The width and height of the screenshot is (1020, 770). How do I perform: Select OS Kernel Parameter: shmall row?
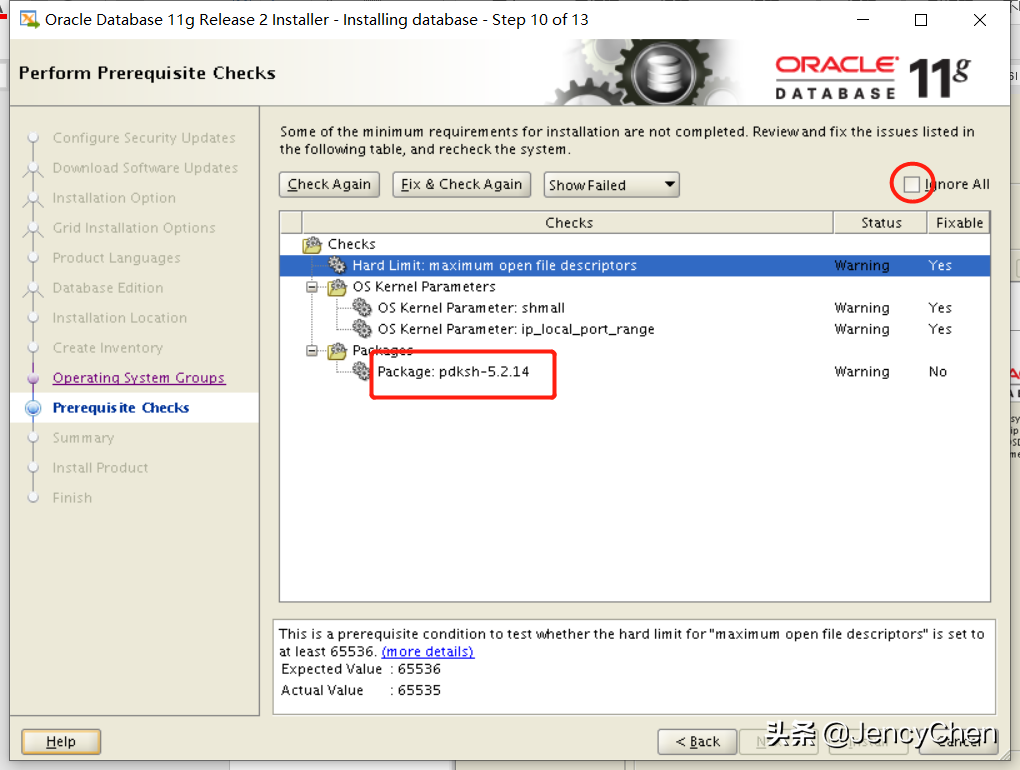coord(635,308)
